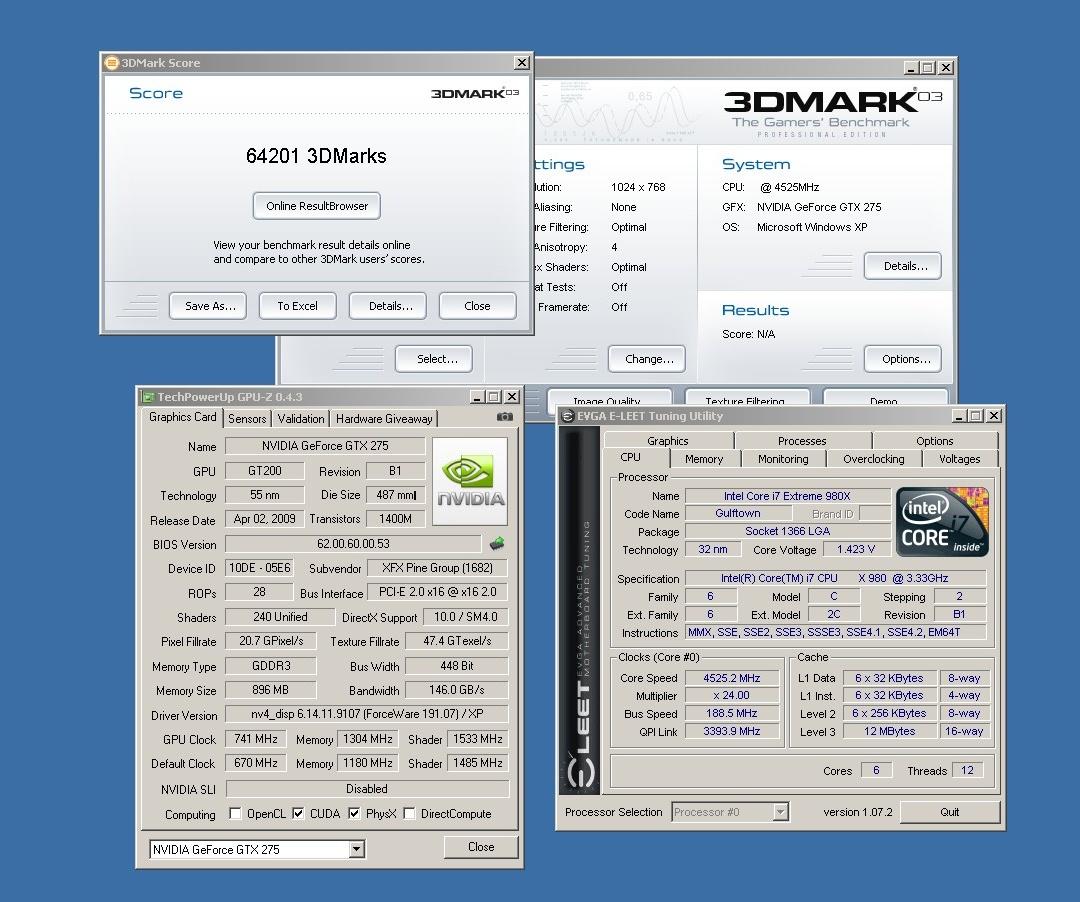Click the System Details... button in 3DMark03

902,266
